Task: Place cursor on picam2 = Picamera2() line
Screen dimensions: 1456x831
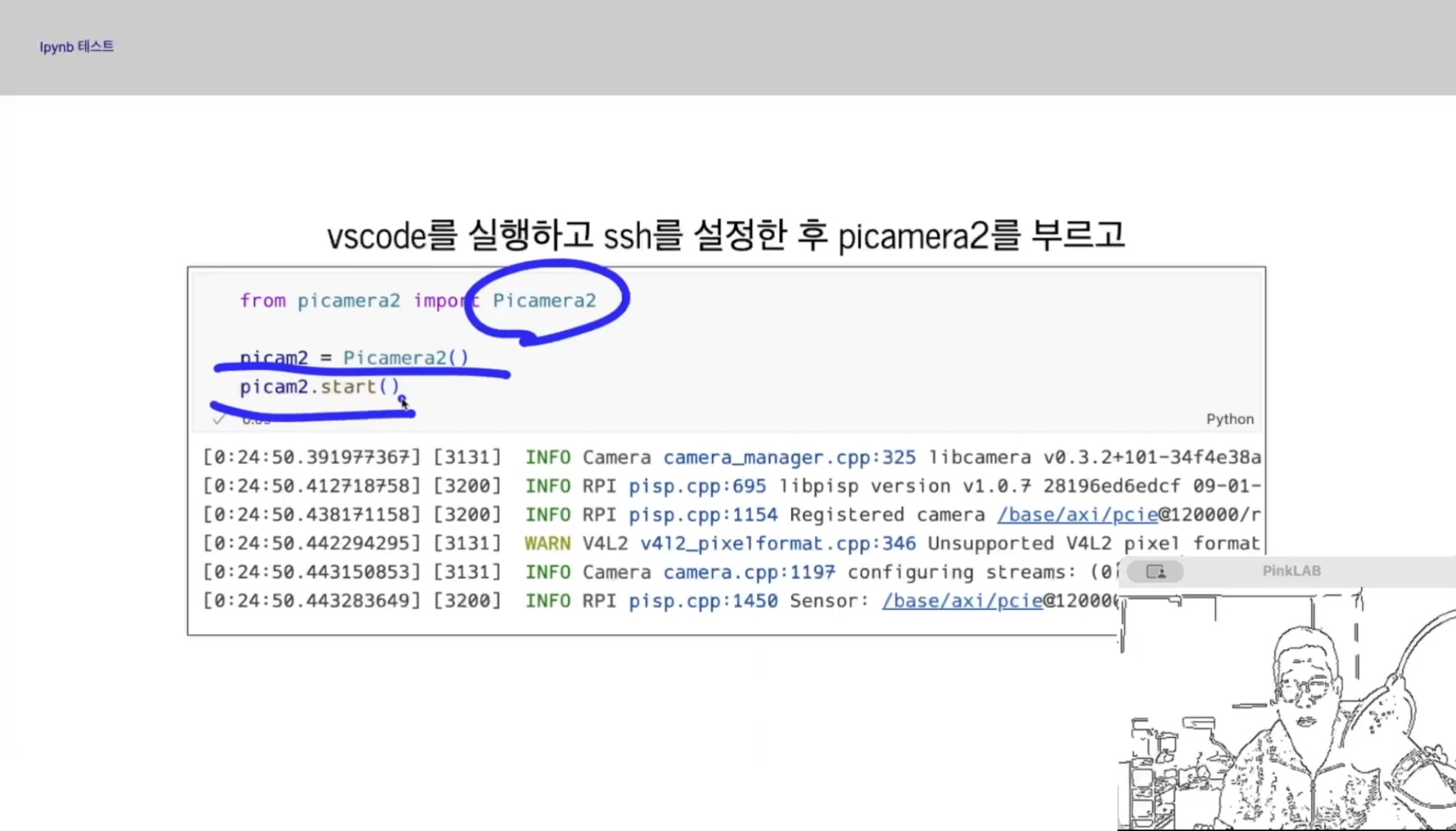Action: tap(354, 358)
